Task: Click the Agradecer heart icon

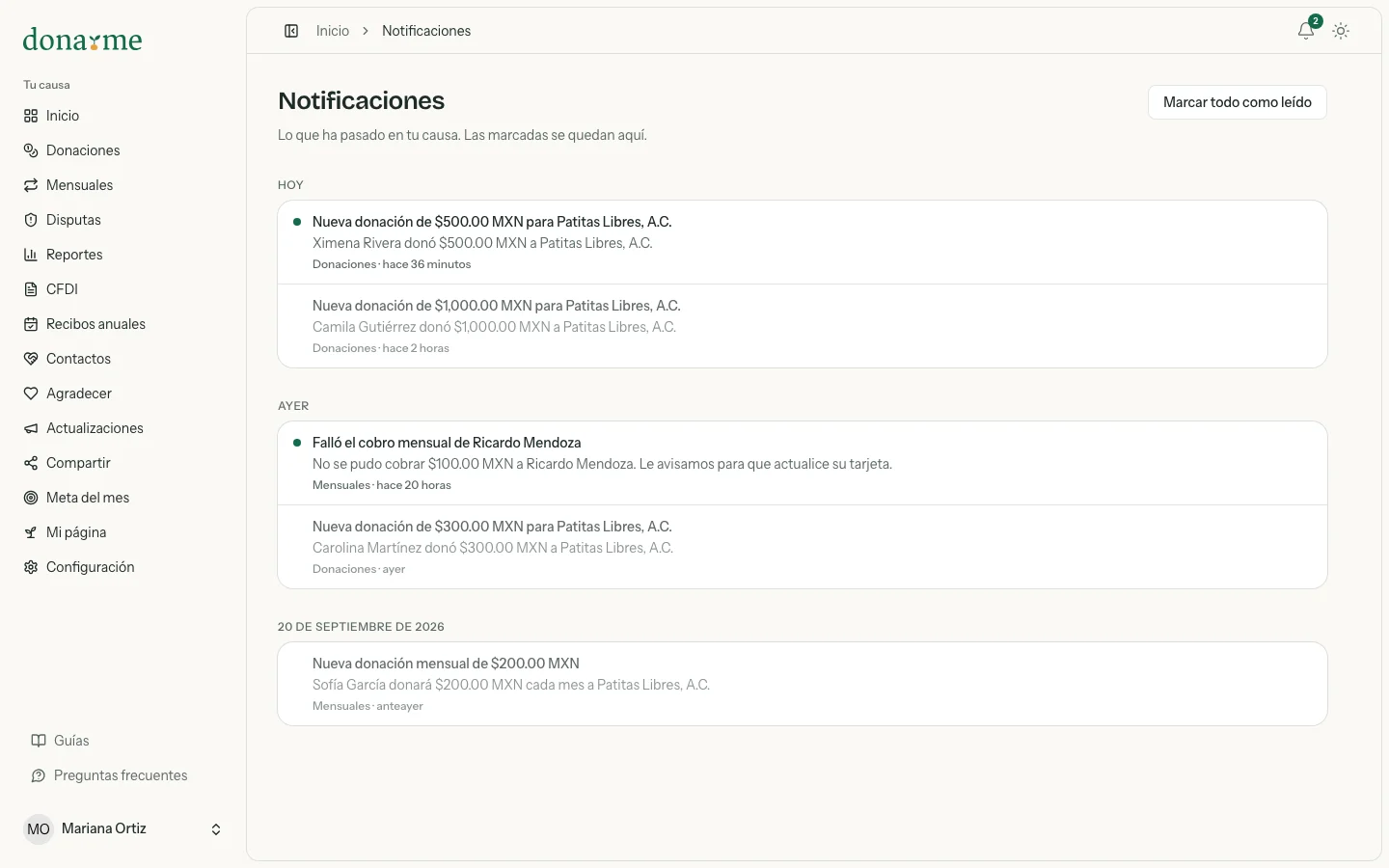Action: click(31, 393)
